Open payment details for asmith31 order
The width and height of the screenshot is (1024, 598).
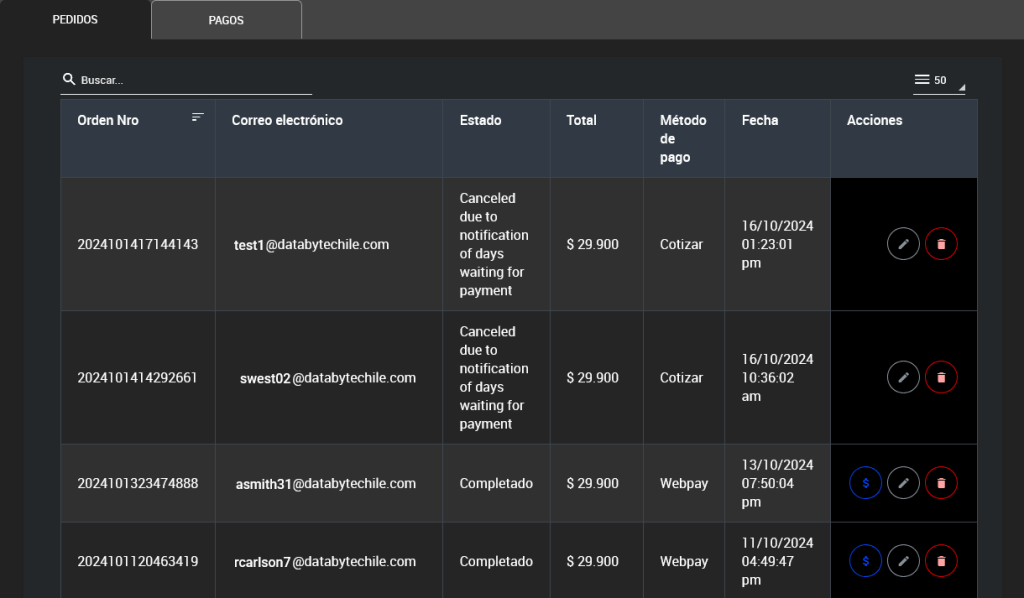tap(865, 483)
